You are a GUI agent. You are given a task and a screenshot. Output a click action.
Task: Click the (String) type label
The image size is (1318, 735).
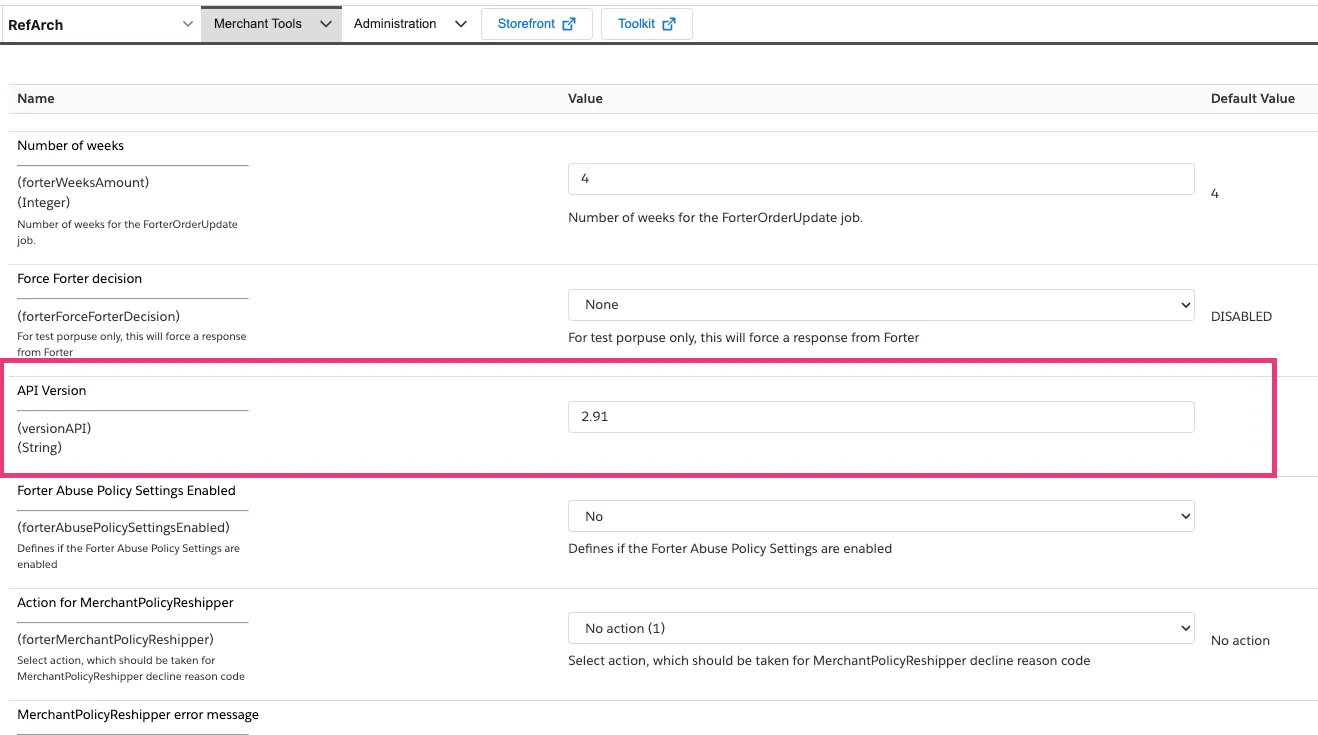click(x=40, y=447)
